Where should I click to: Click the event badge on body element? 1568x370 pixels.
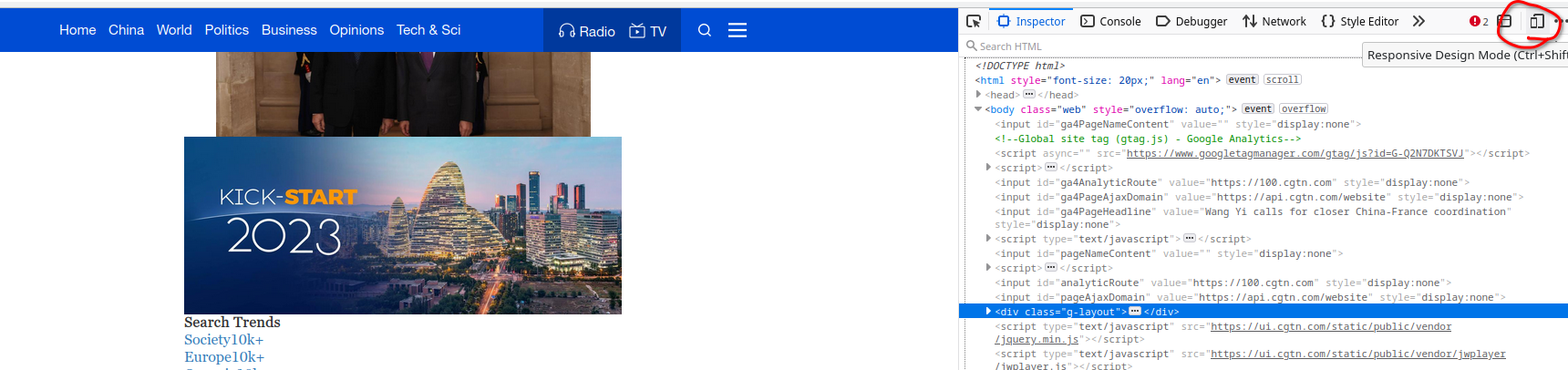1258,109
